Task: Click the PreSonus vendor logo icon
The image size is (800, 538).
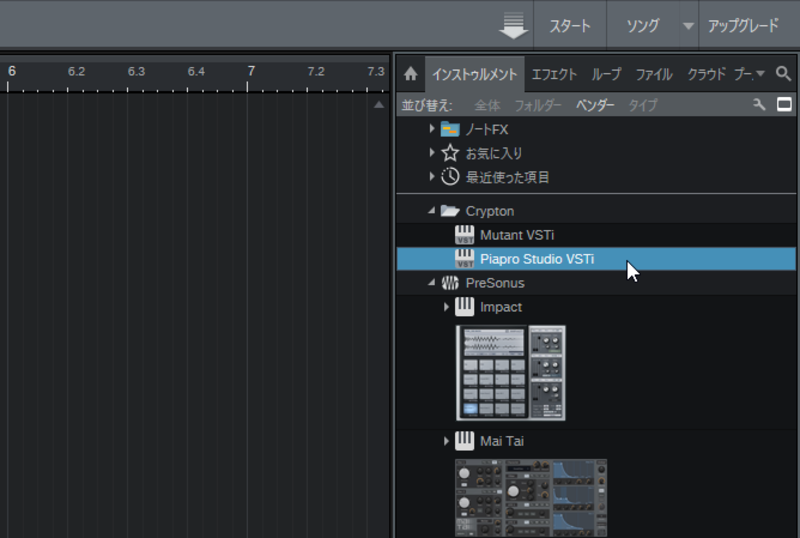Action: tap(450, 283)
